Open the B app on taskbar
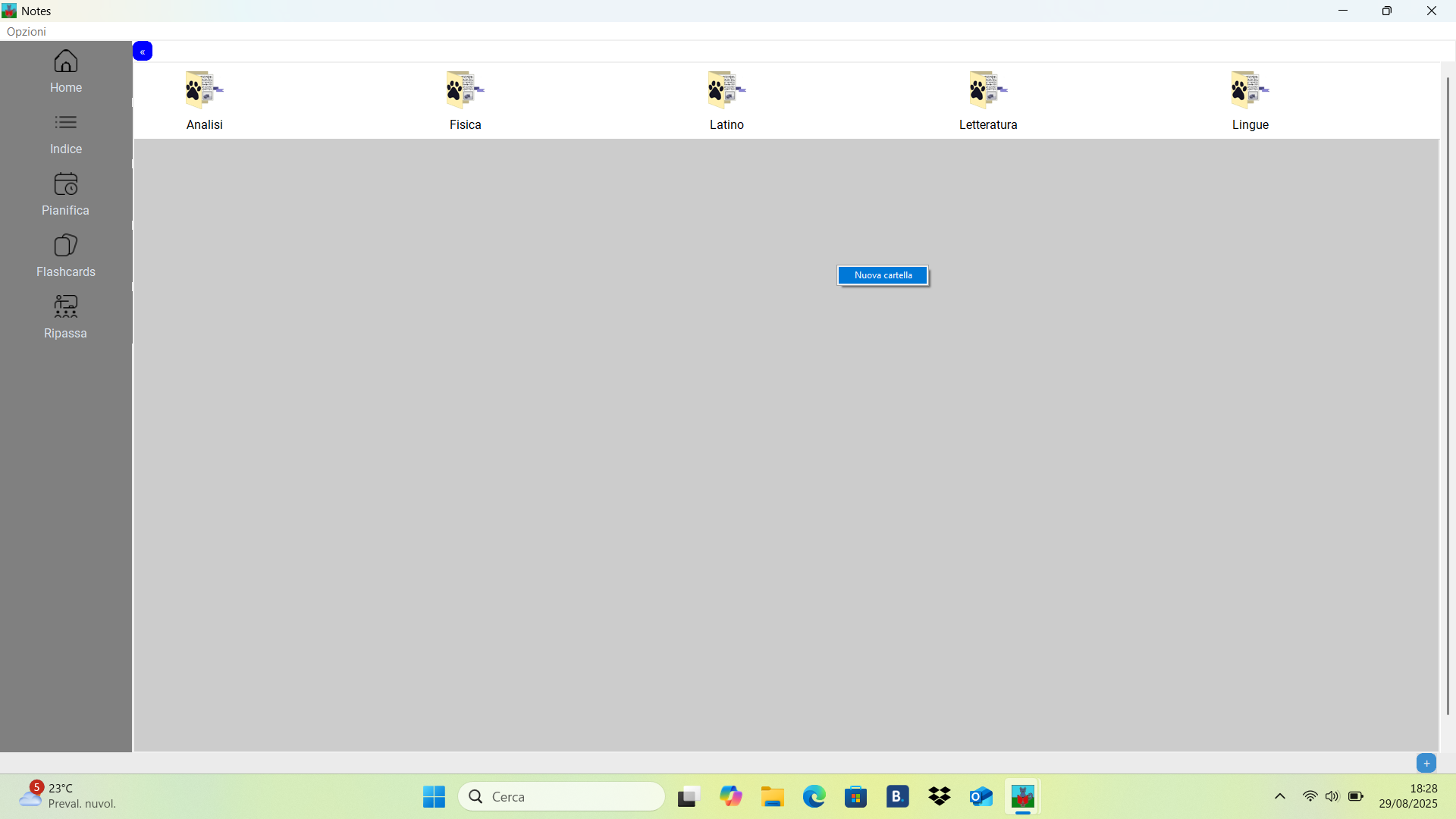The image size is (1456, 819). pos(898,797)
